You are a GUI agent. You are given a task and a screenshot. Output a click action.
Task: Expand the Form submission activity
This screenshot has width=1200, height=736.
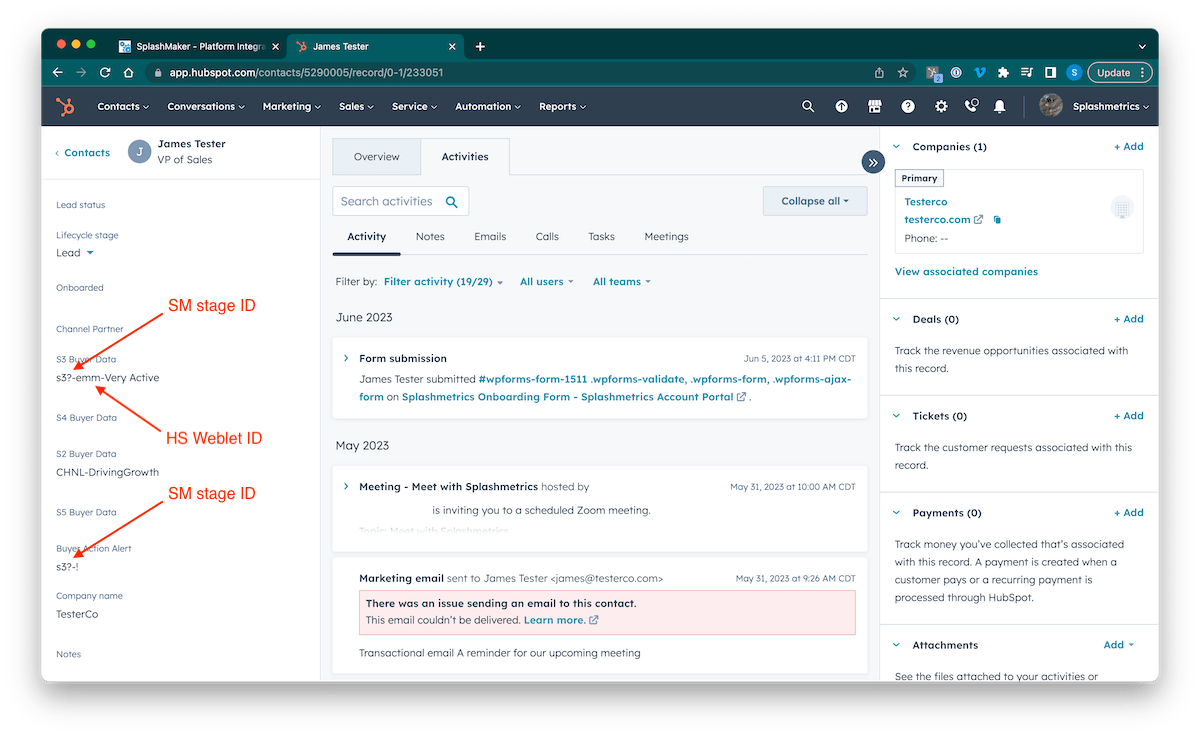click(346, 358)
